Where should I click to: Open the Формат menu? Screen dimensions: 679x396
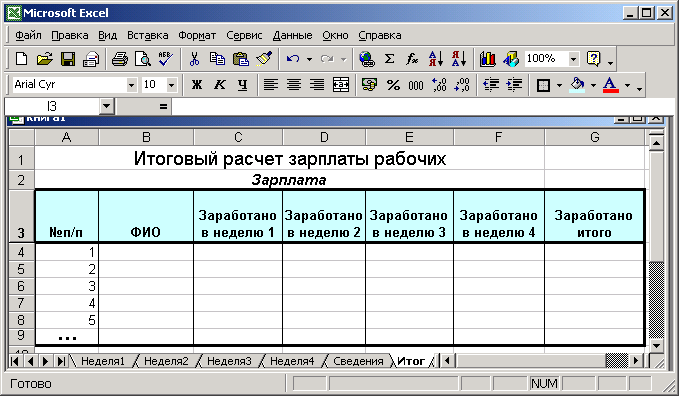197,35
